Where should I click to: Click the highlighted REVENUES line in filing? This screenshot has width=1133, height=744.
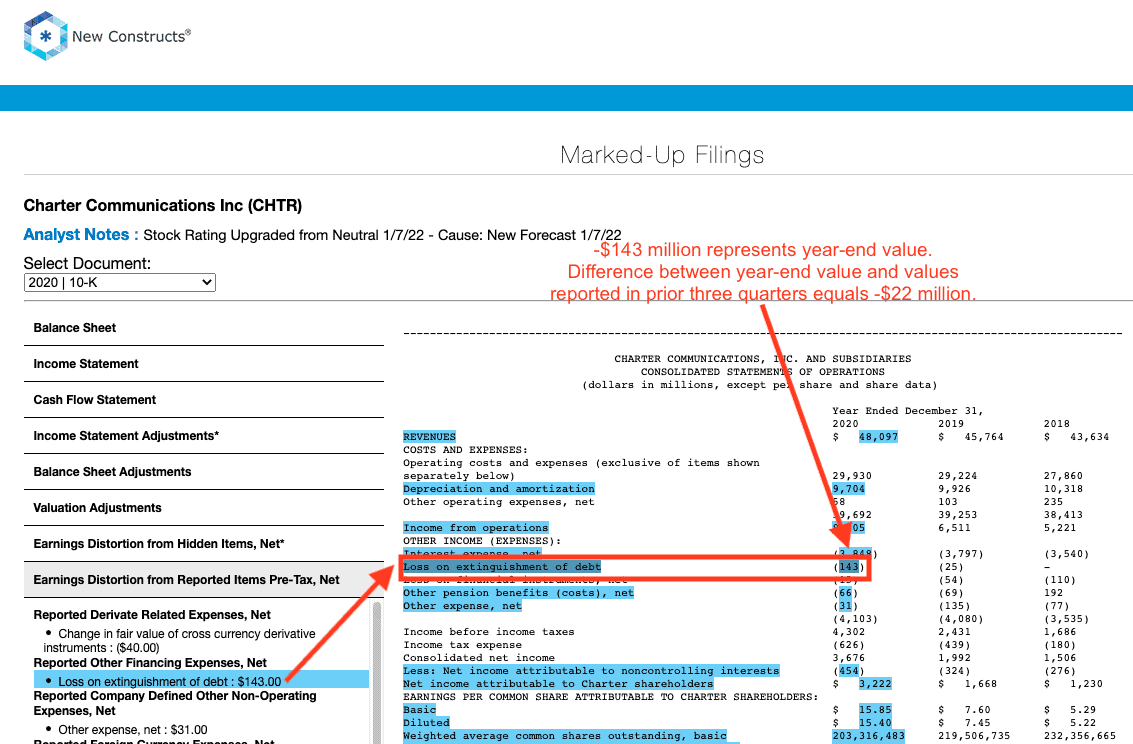coord(429,437)
